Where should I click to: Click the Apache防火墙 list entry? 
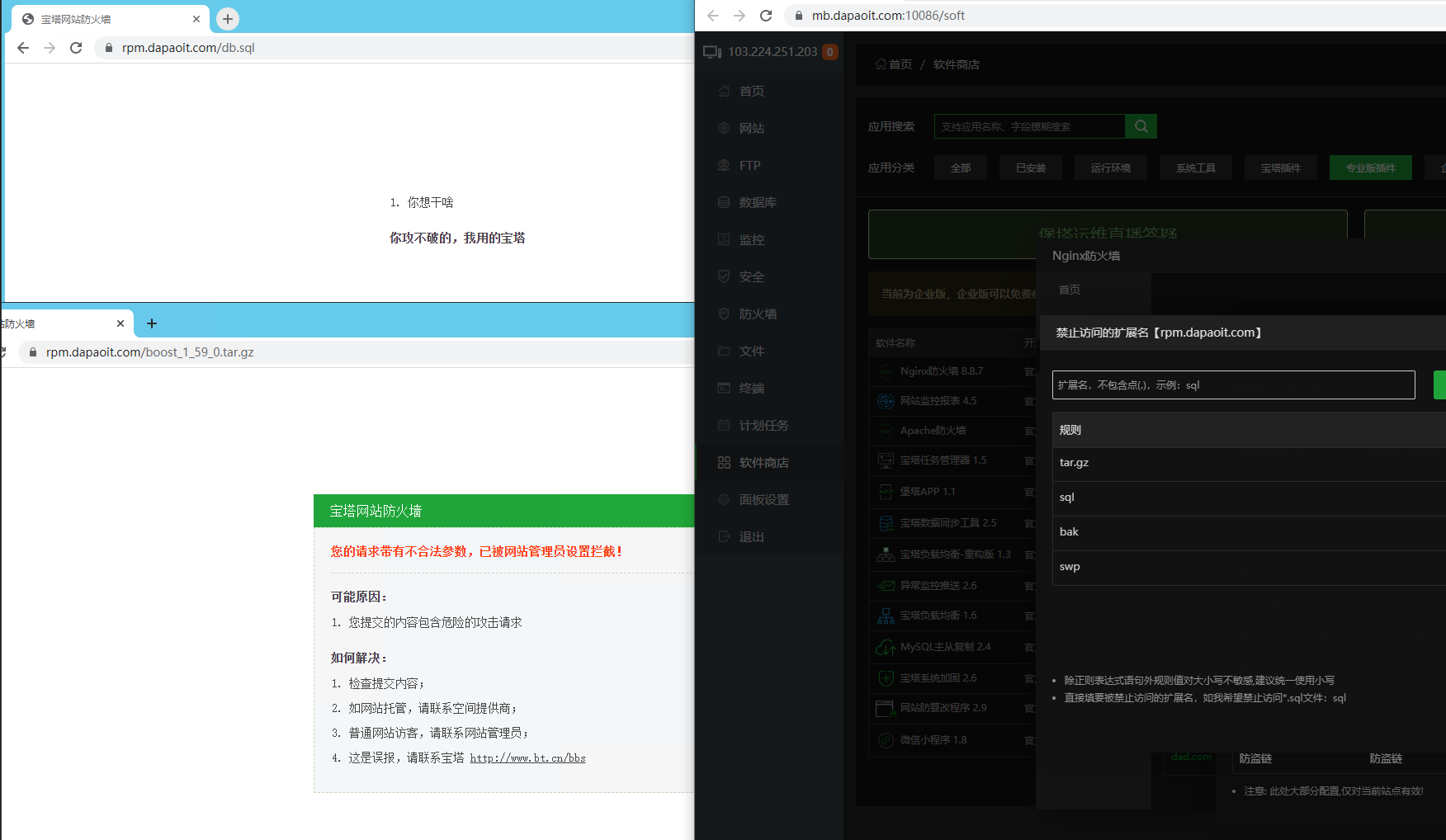pos(933,431)
